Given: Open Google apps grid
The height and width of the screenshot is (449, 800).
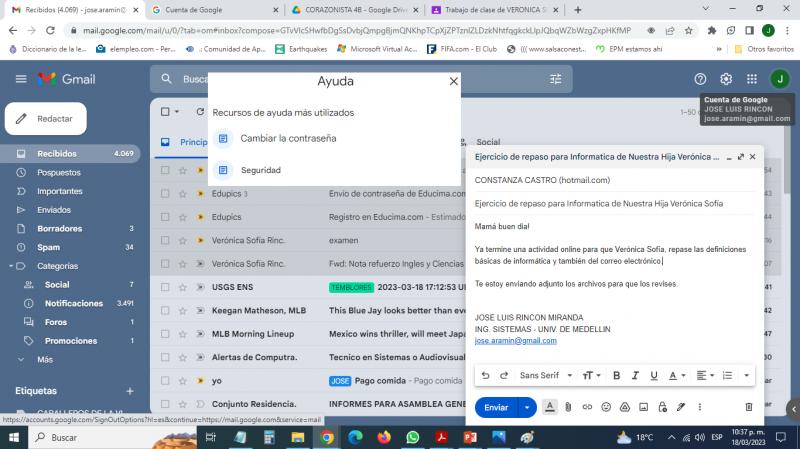Looking at the screenshot, I should 752,79.
